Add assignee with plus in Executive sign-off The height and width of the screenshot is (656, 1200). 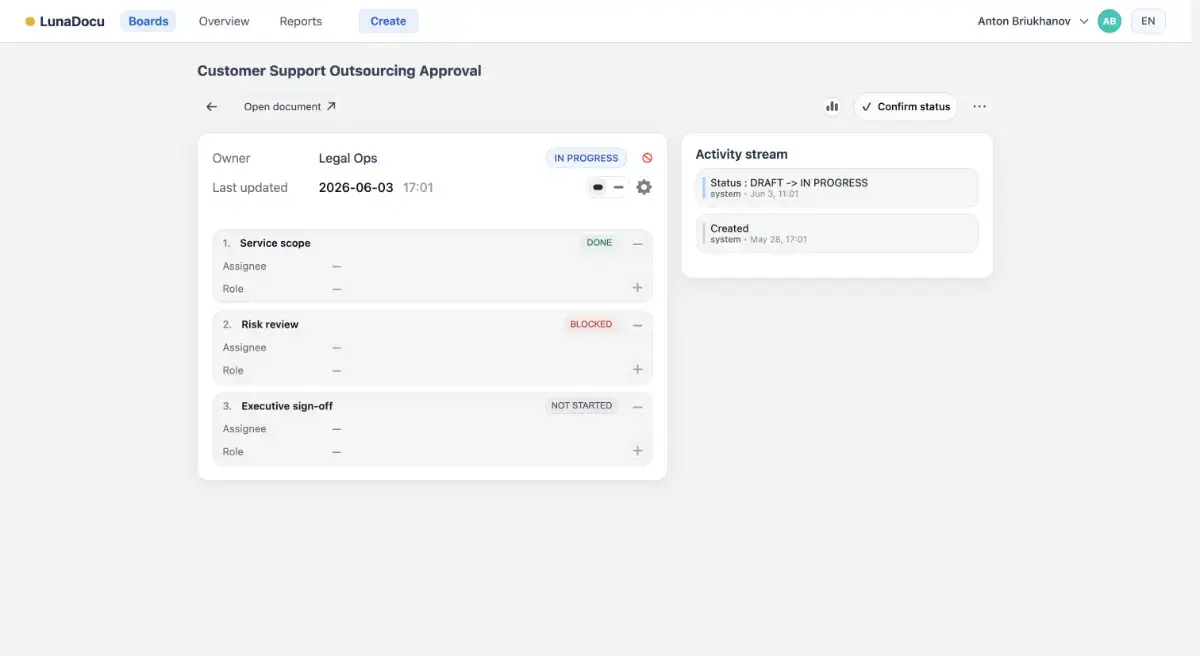click(637, 451)
